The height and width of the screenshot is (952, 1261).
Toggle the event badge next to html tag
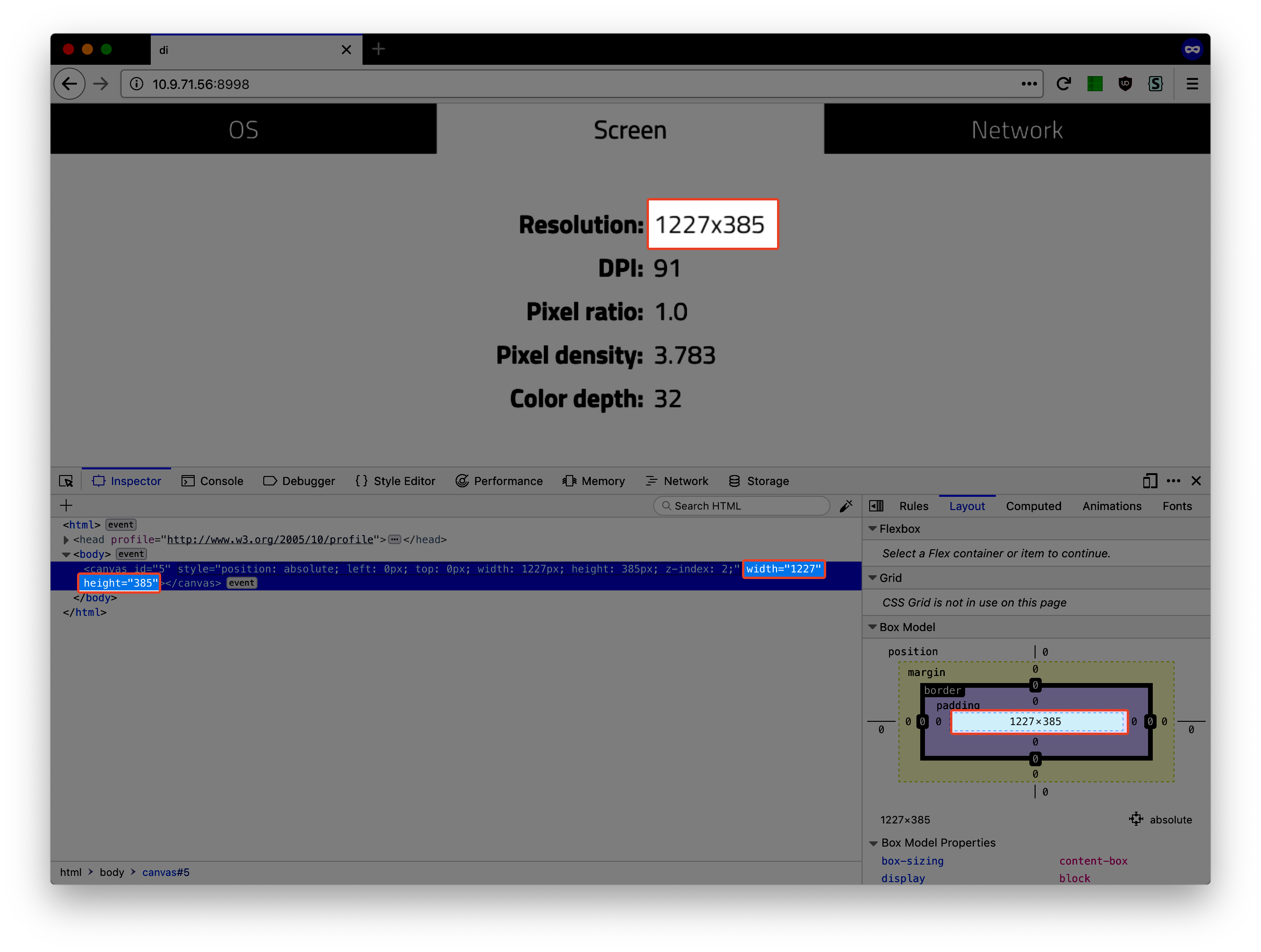tap(121, 525)
